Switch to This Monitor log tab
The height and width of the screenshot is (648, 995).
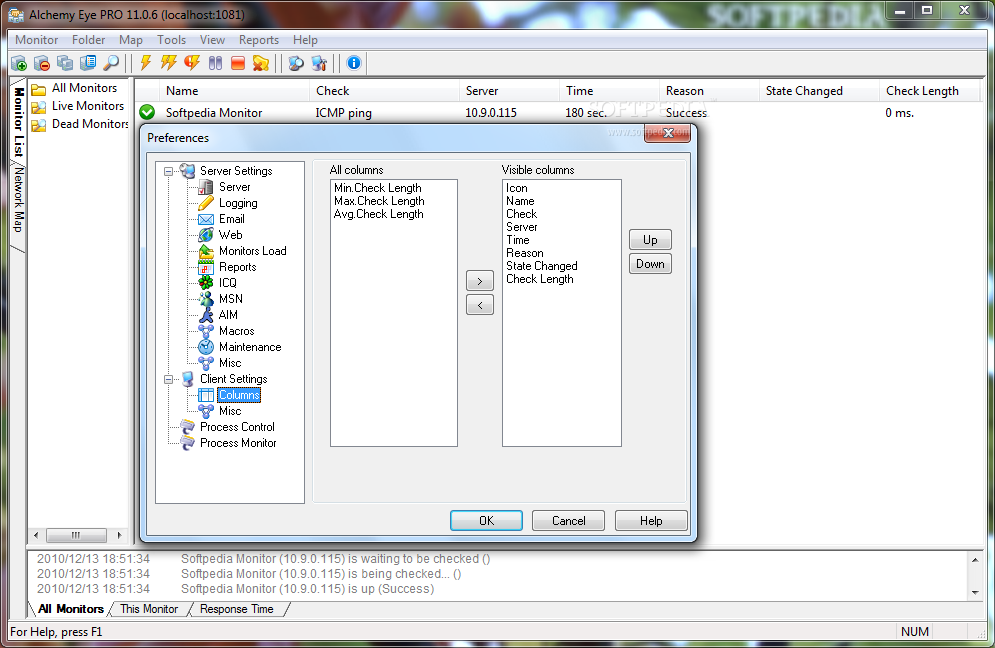[149, 609]
